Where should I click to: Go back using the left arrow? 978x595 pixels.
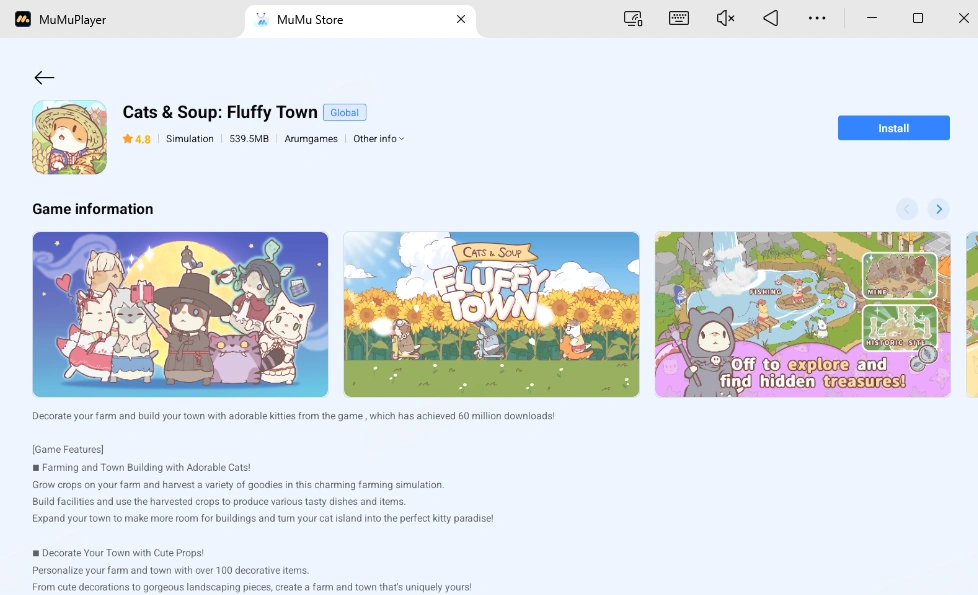44,77
